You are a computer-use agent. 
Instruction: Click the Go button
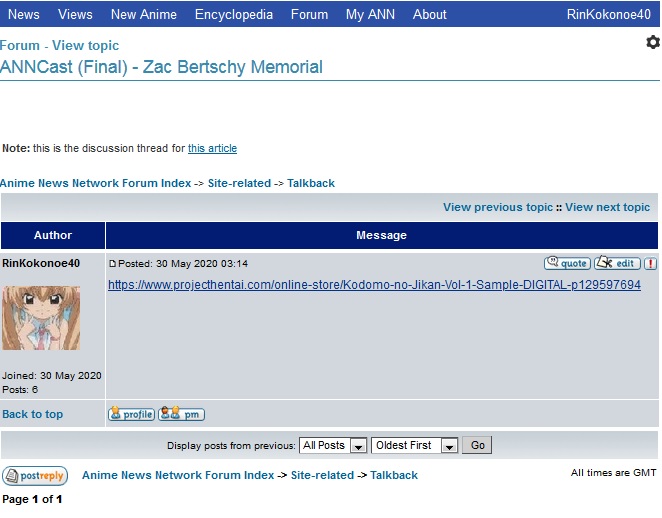pyautogui.click(x=477, y=445)
